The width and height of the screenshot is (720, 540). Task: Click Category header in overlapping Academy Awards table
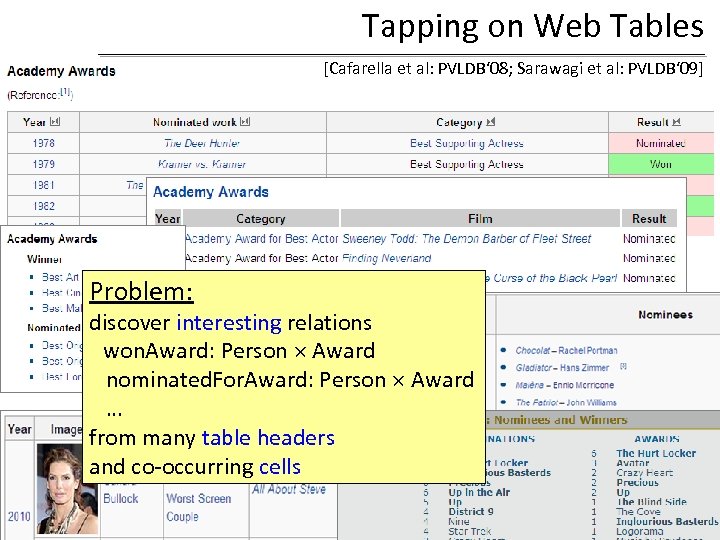[260, 219]
